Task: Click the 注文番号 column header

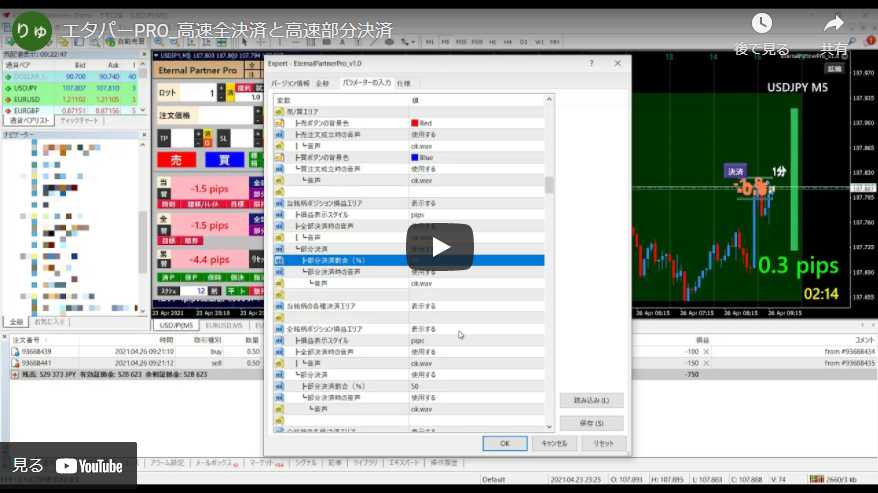Action: click(x=26, y=340)
